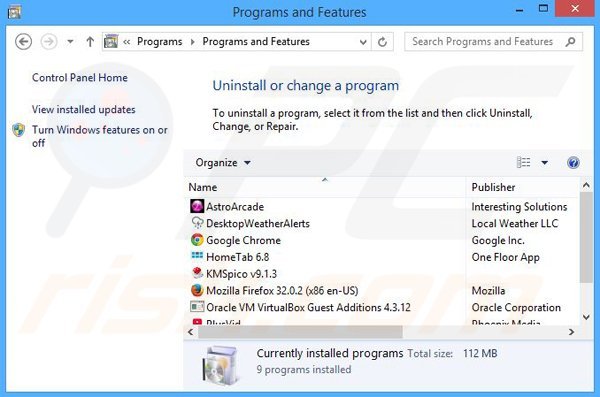Open Control Panel Home link
Viewport: 600px width, 397px height.
coord(80,78)
